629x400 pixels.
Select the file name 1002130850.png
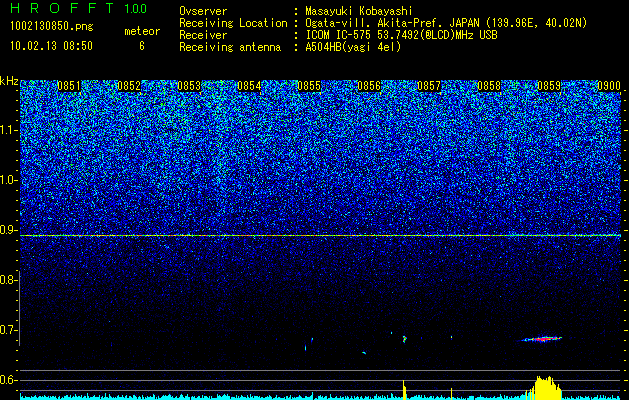coord(52,26)
